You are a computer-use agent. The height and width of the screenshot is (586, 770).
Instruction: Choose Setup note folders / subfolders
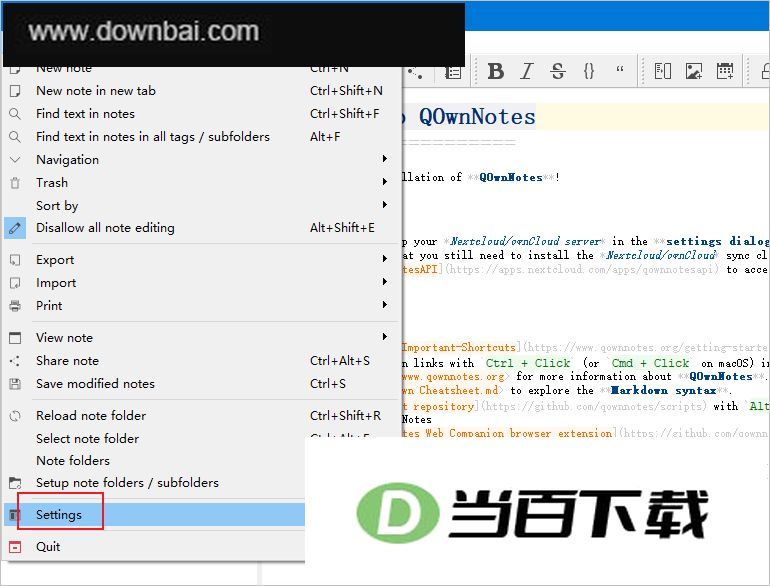[155, 483]
